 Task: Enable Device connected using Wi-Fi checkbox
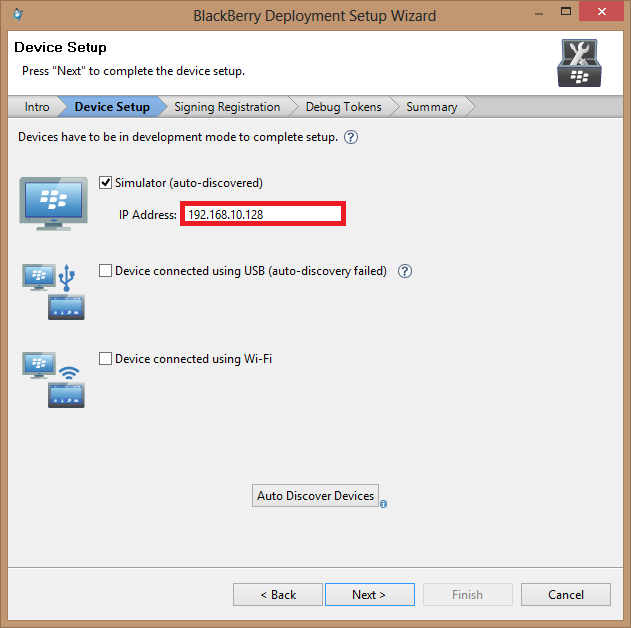point(105,358)
